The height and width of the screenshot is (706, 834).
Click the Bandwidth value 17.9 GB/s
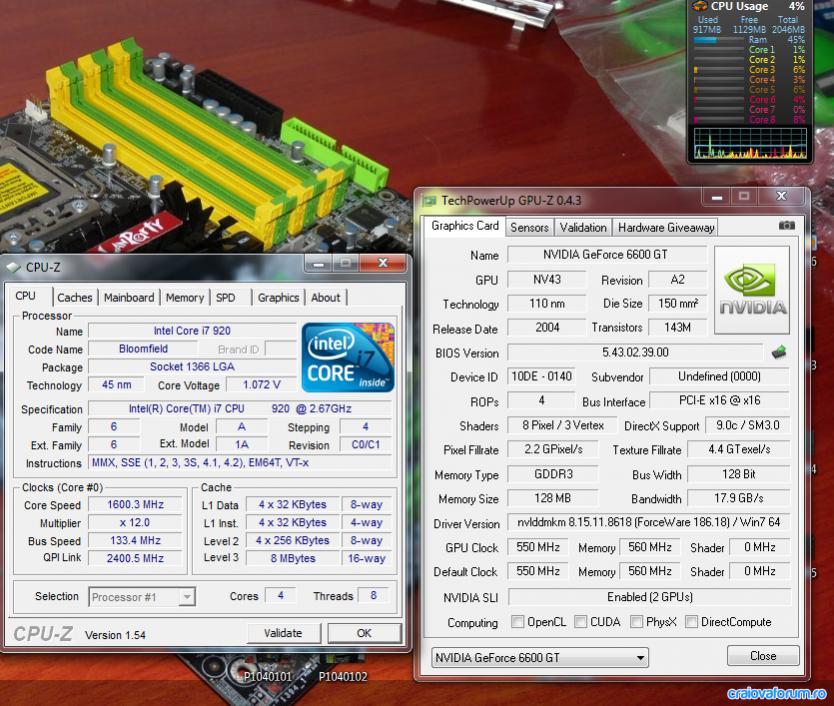pos(739,498)
